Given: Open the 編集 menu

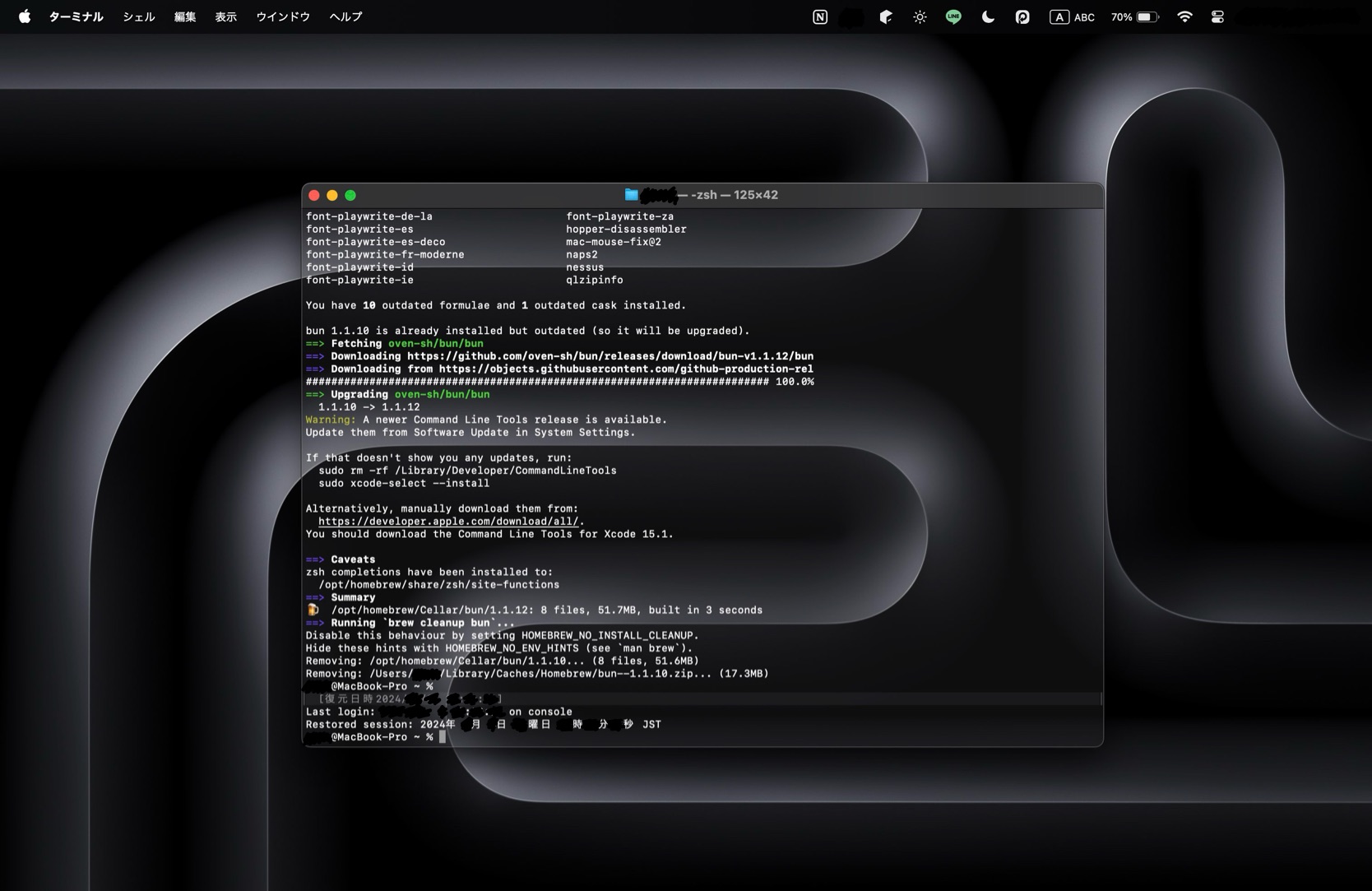Looking at the screenshot, I should (185, 16).
